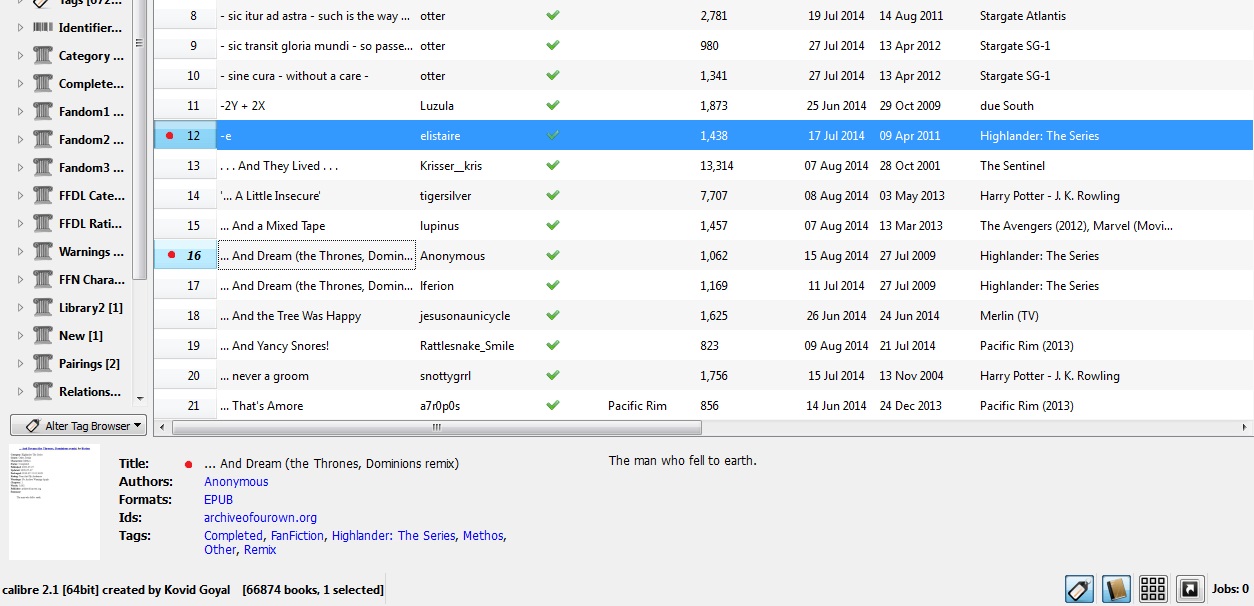Click the green checkmark in the -2Y + 2X row
1254x606 pixels.
point(553,106)
